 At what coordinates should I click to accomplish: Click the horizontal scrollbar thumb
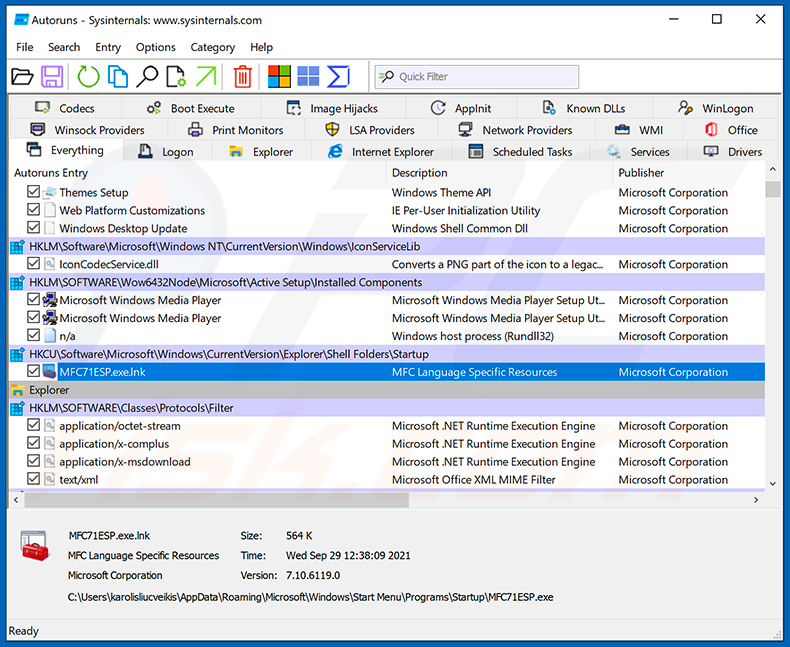(x=217, y=500)
